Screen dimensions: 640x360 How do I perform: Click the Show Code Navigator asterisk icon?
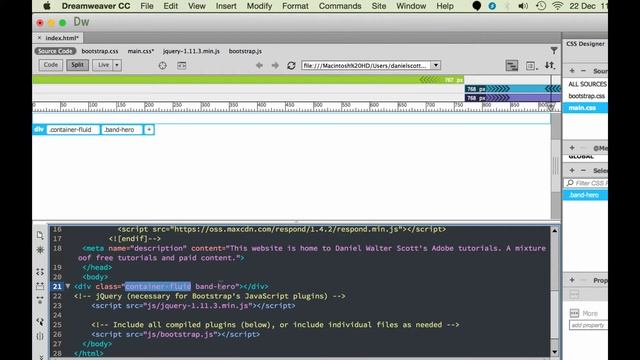click(x=40, y=250)
